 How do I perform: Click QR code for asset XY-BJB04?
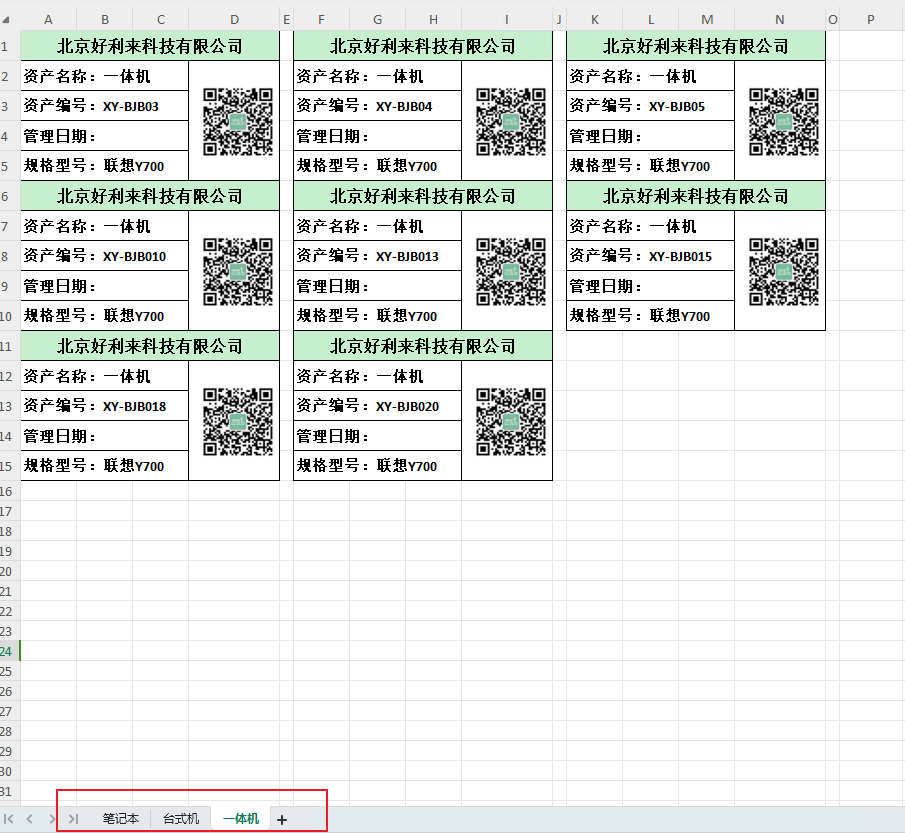click(511, 122)
